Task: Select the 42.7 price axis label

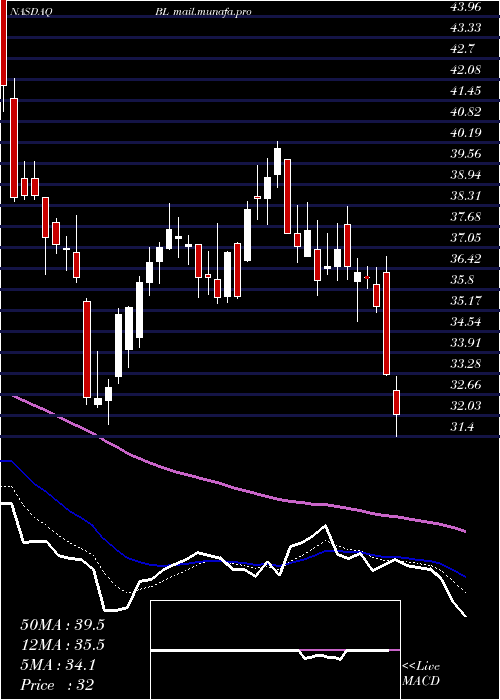Action: tap(462, 49)
